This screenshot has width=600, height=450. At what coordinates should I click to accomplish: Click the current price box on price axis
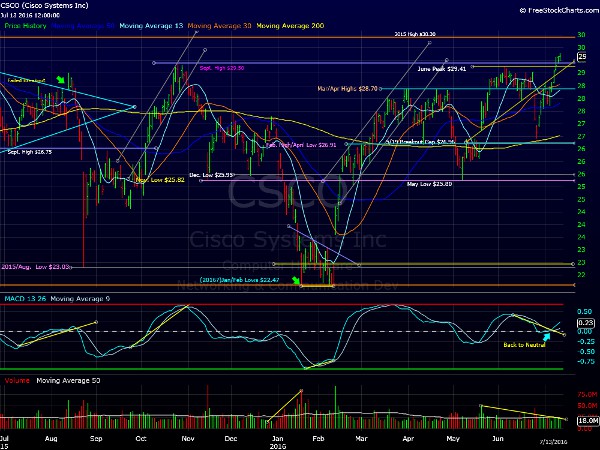[x=582, y=57]
